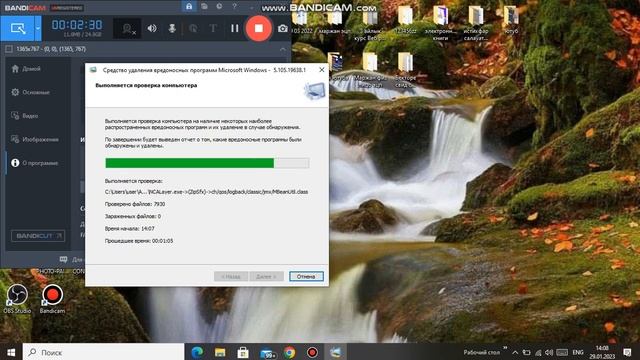Switch the ENG input language
The height and width of the screenshot is (360, 640).
578,352
